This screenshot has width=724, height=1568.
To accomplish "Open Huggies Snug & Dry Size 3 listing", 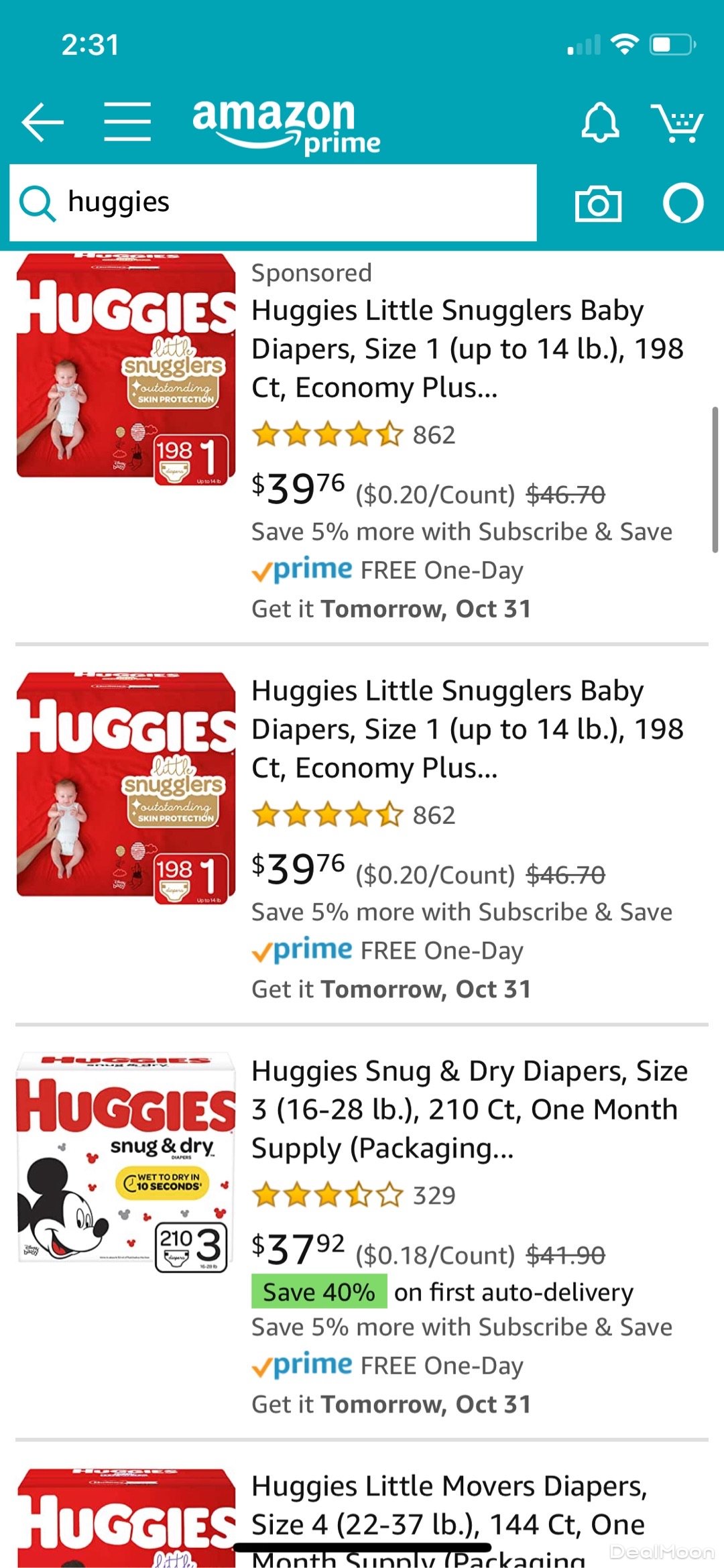I will pyautogui.click(x=469, y=1109).
